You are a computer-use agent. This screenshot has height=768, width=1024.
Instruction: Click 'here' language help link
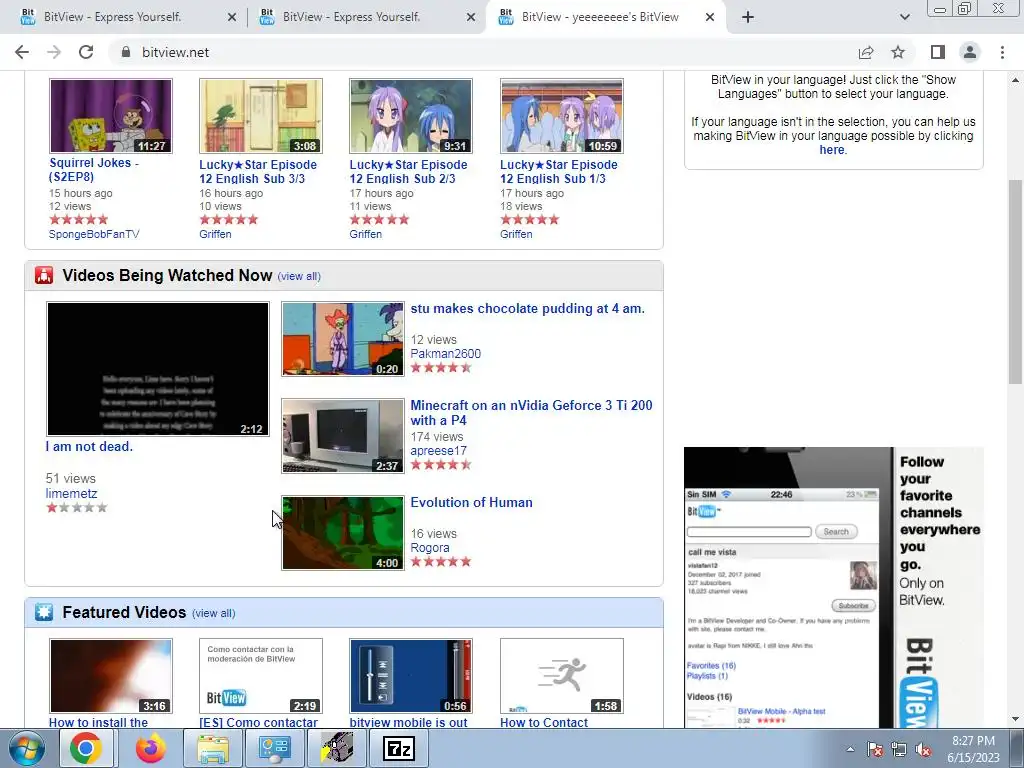tap(831, 150)
